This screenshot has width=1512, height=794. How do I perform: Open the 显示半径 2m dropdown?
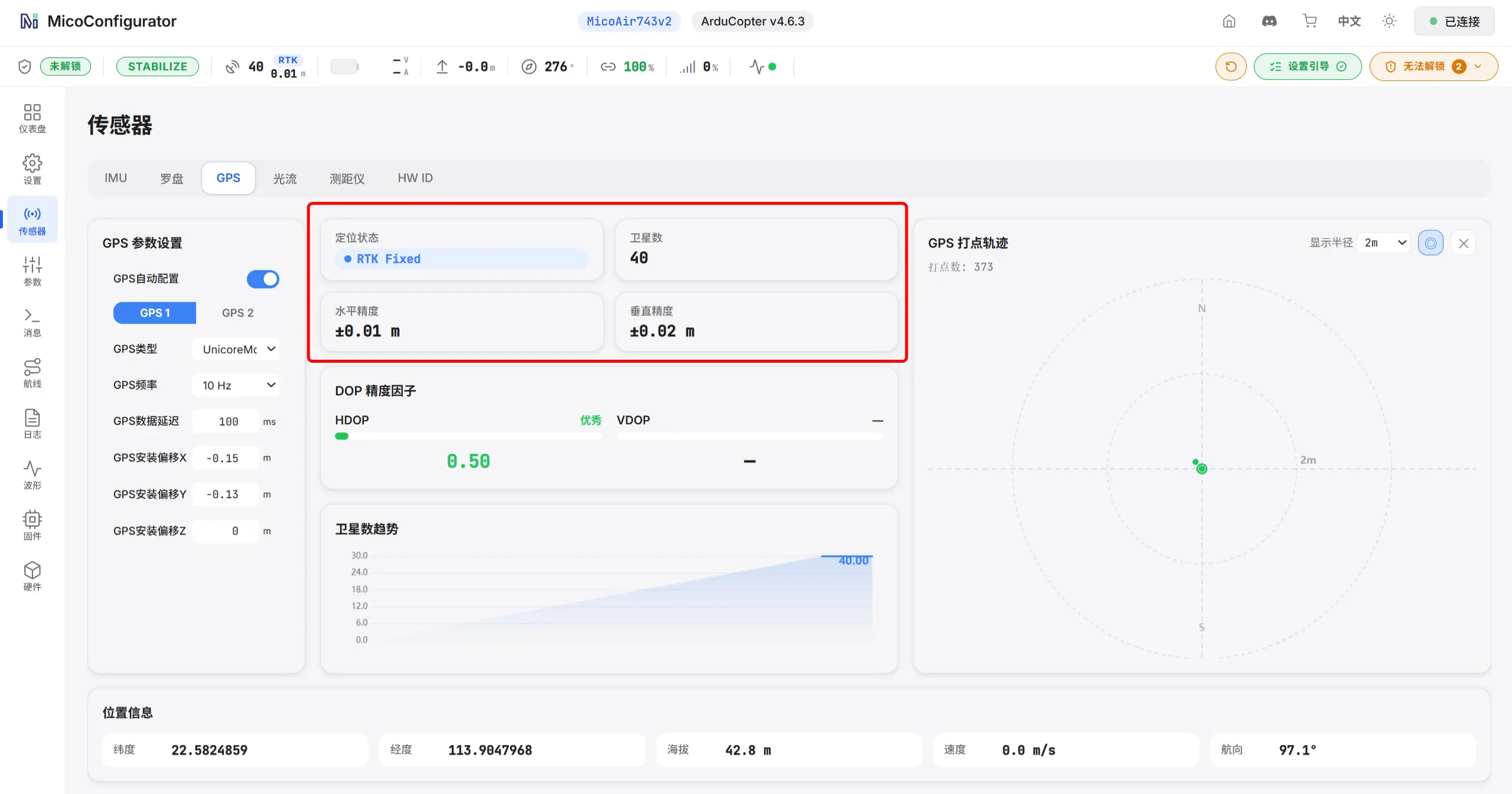(x=1384, y=243)
